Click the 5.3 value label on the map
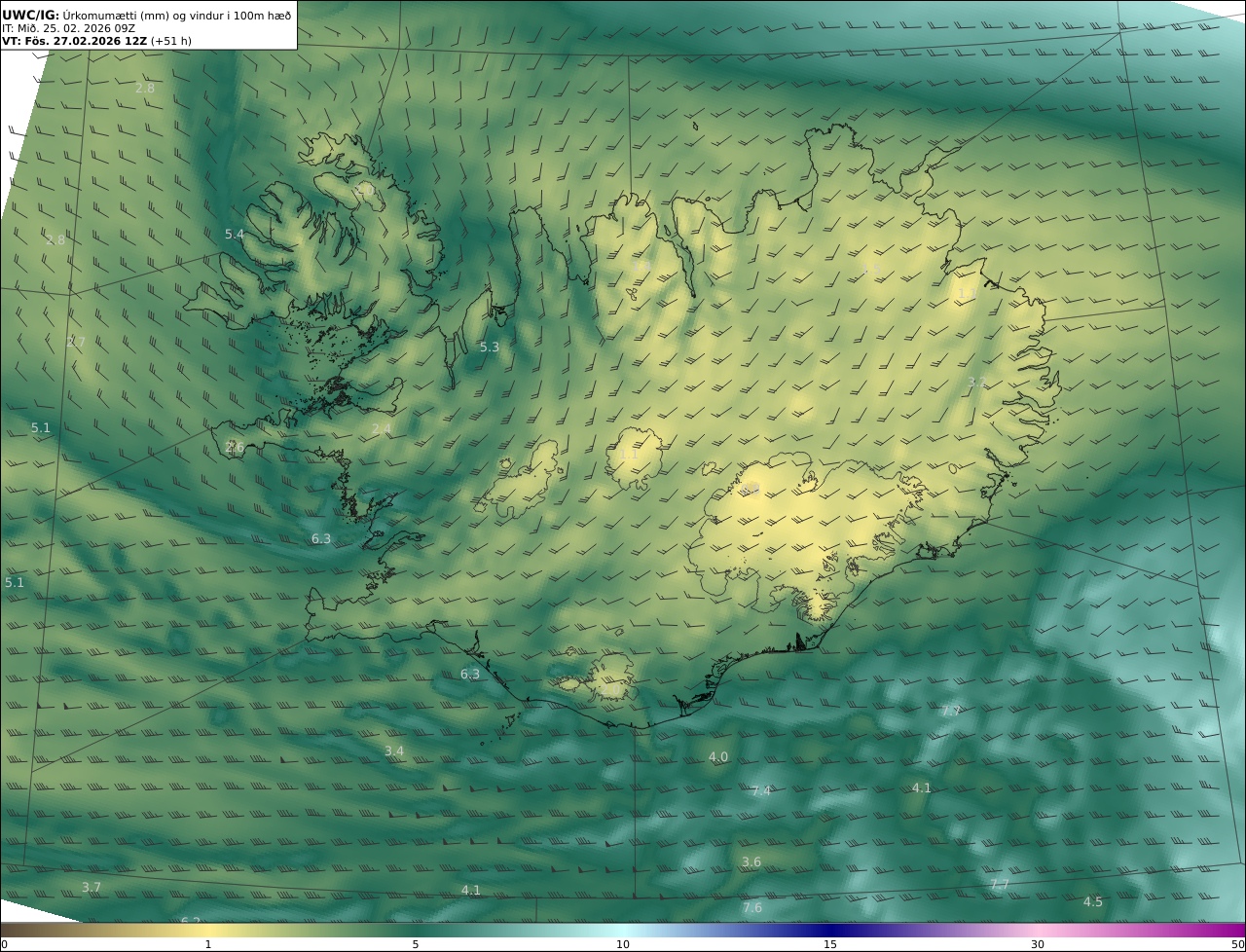1246x952 pixels. coord(489,348)
